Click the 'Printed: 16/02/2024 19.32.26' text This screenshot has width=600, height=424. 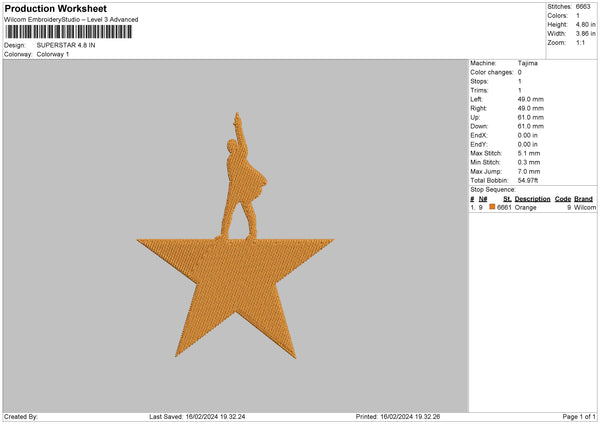[398, 417]
